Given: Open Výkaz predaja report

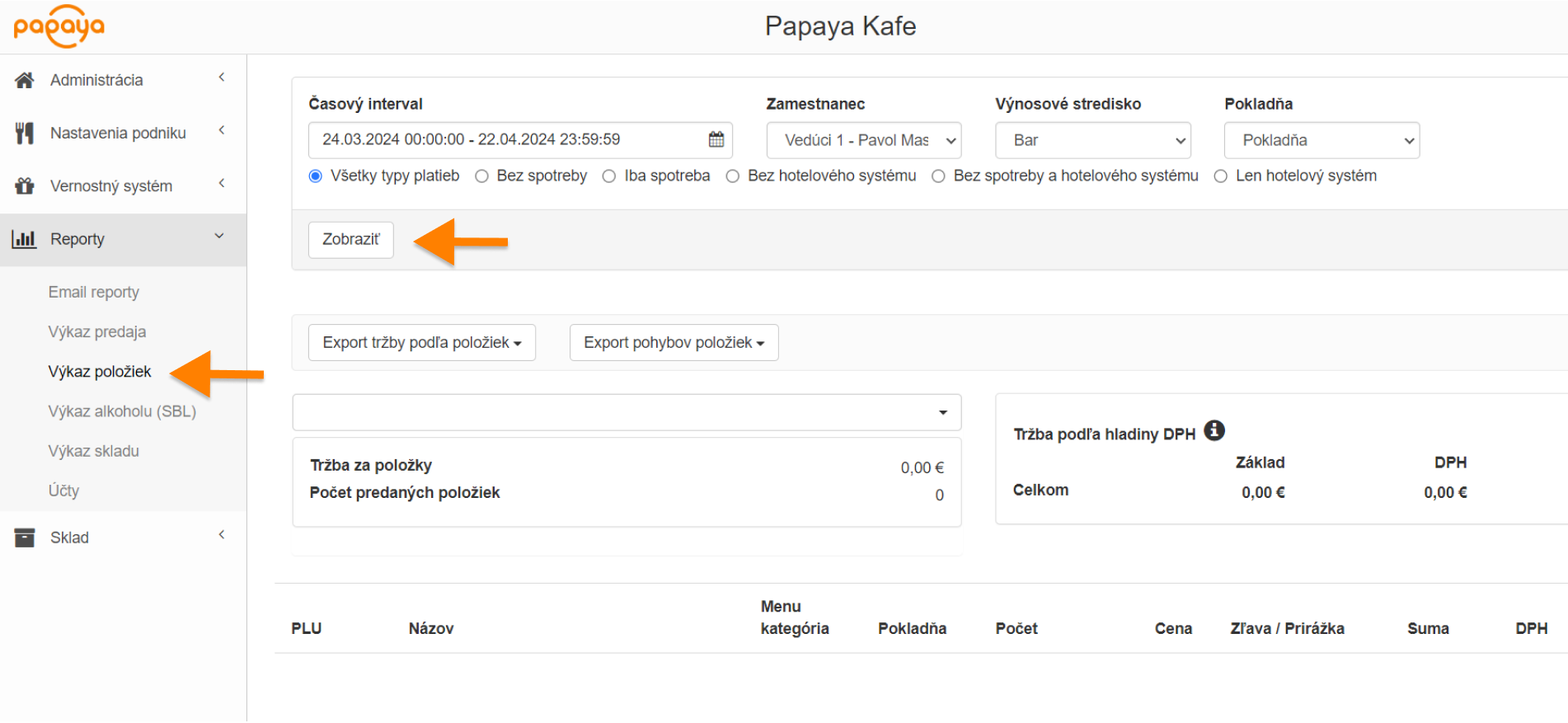Looking at the screenshot, I should [x=97, y=331].
